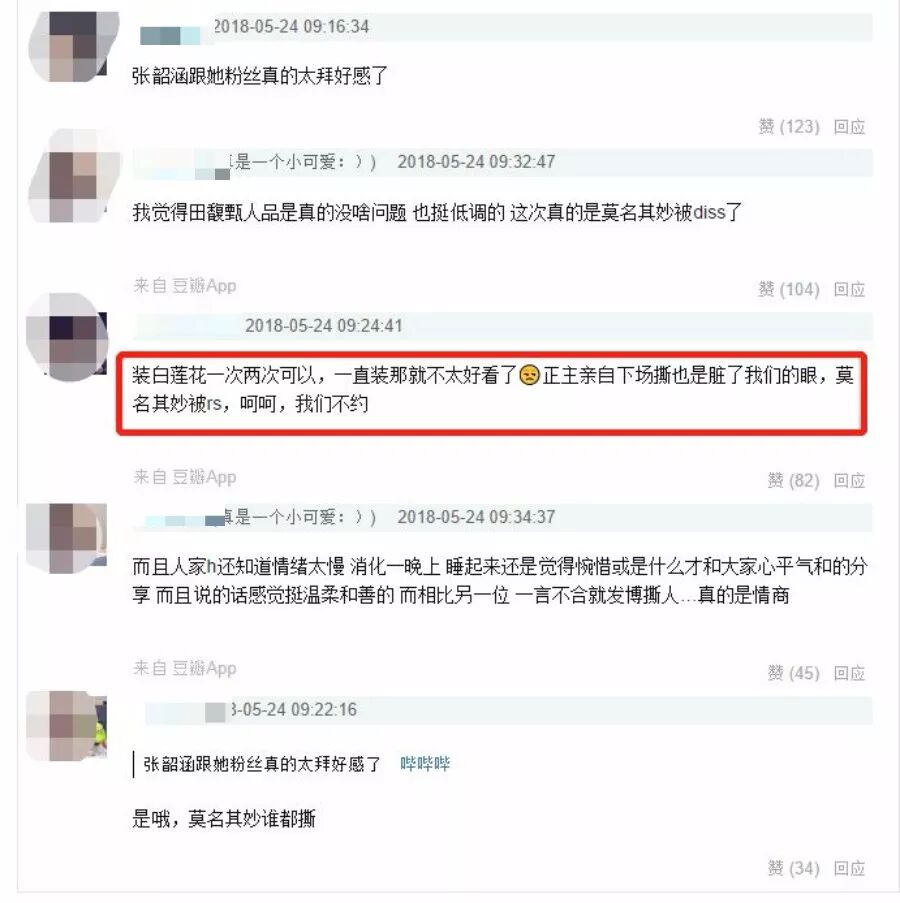The height and width of the screenshot is (903, 900).
Task: Click 回应 beside 赞 (34)
Action: coord(849,868)
